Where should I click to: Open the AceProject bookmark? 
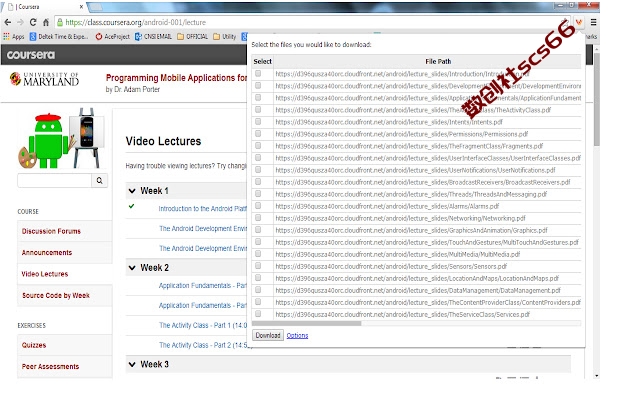112,37
